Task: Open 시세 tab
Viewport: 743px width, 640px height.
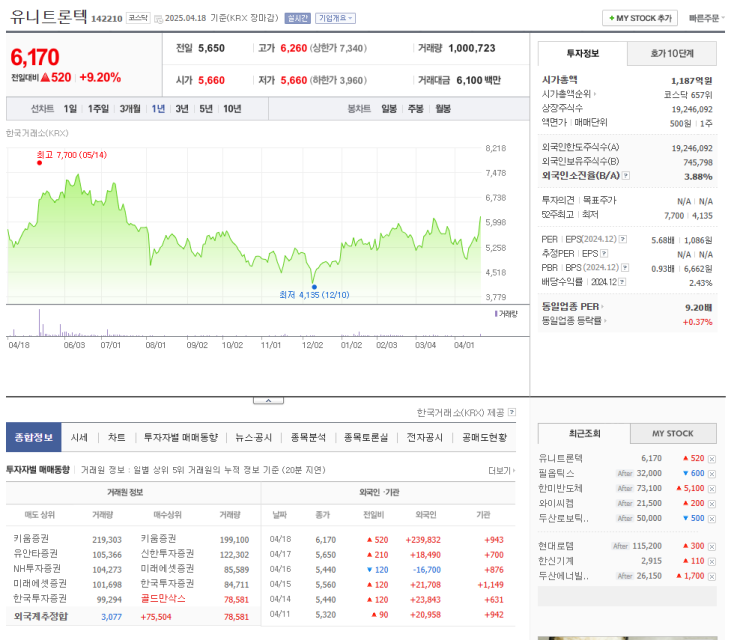Action: [x=79, y=437]
